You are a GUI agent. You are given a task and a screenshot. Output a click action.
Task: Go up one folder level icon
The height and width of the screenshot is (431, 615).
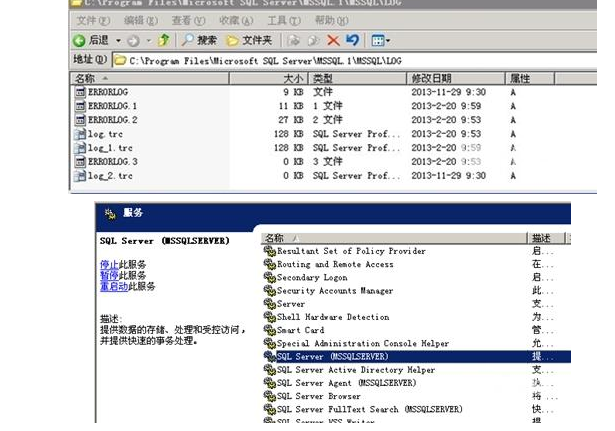(x=164, y=40)
